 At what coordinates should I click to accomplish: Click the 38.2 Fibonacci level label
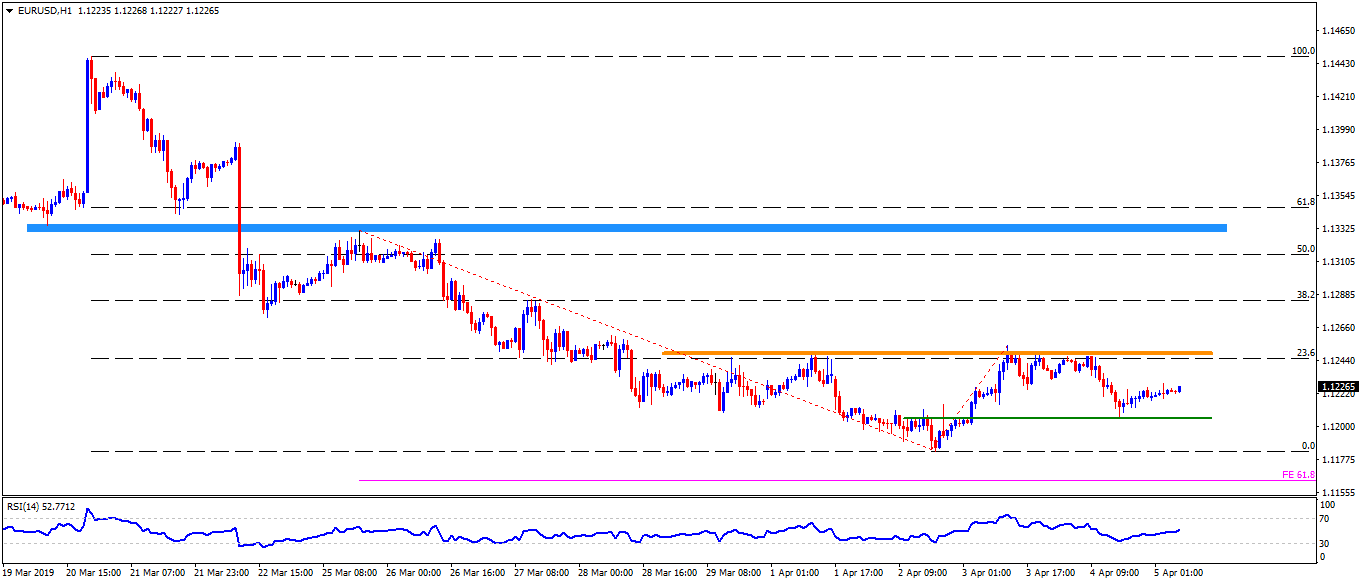(x=1304, y=295)
